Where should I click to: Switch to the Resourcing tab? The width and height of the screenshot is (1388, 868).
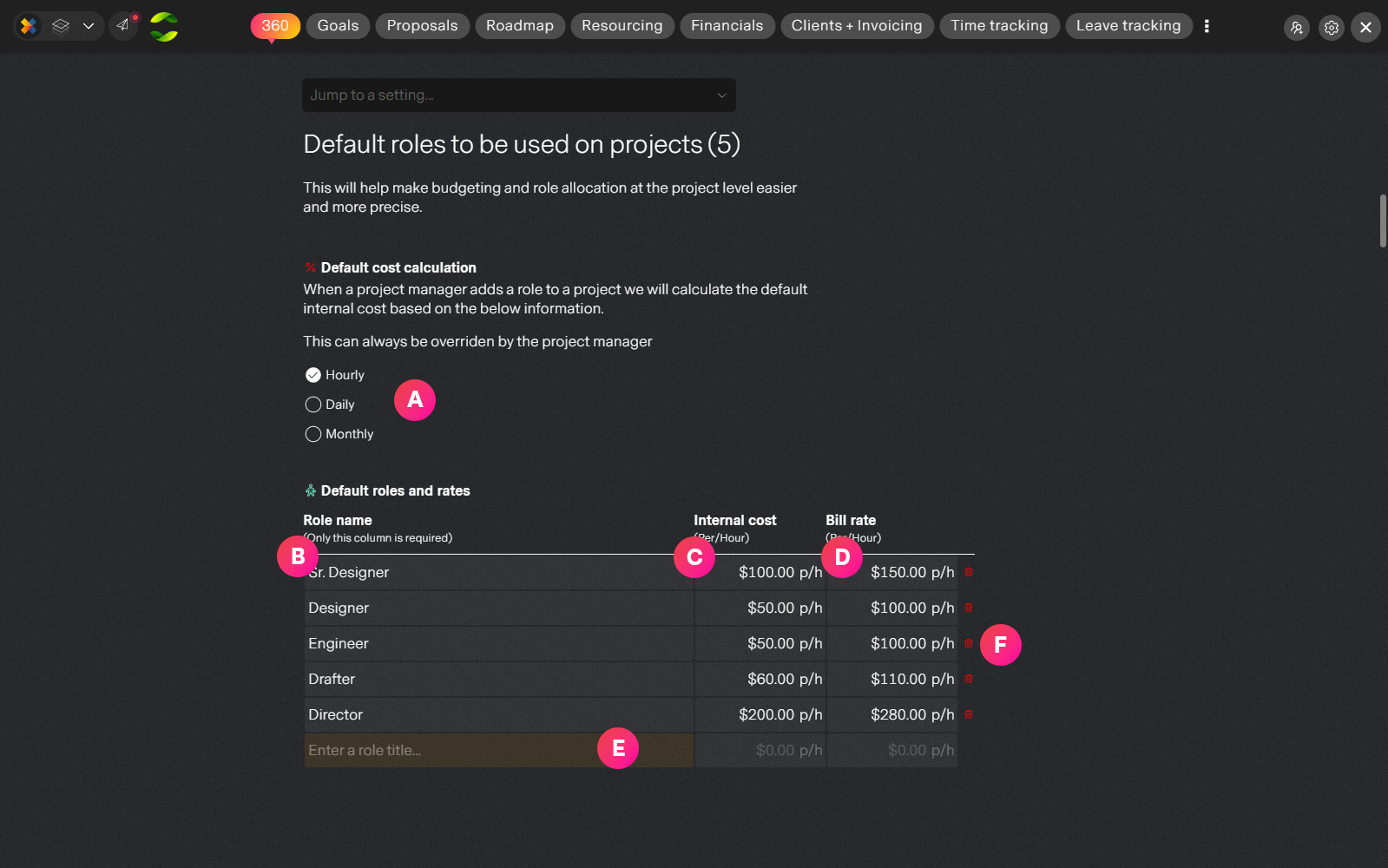click(622, 26)
